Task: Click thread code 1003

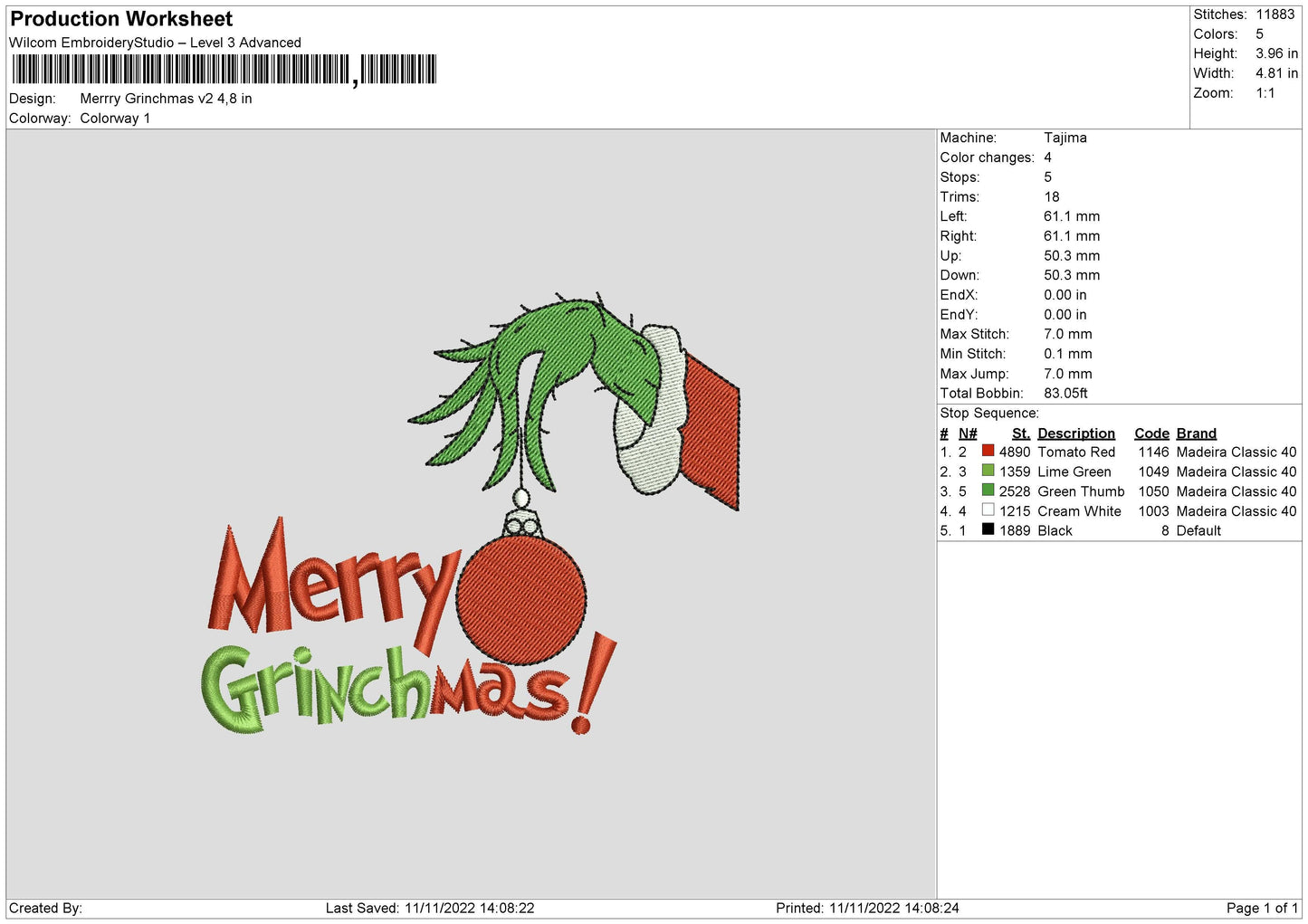Action: (1154, 511)
